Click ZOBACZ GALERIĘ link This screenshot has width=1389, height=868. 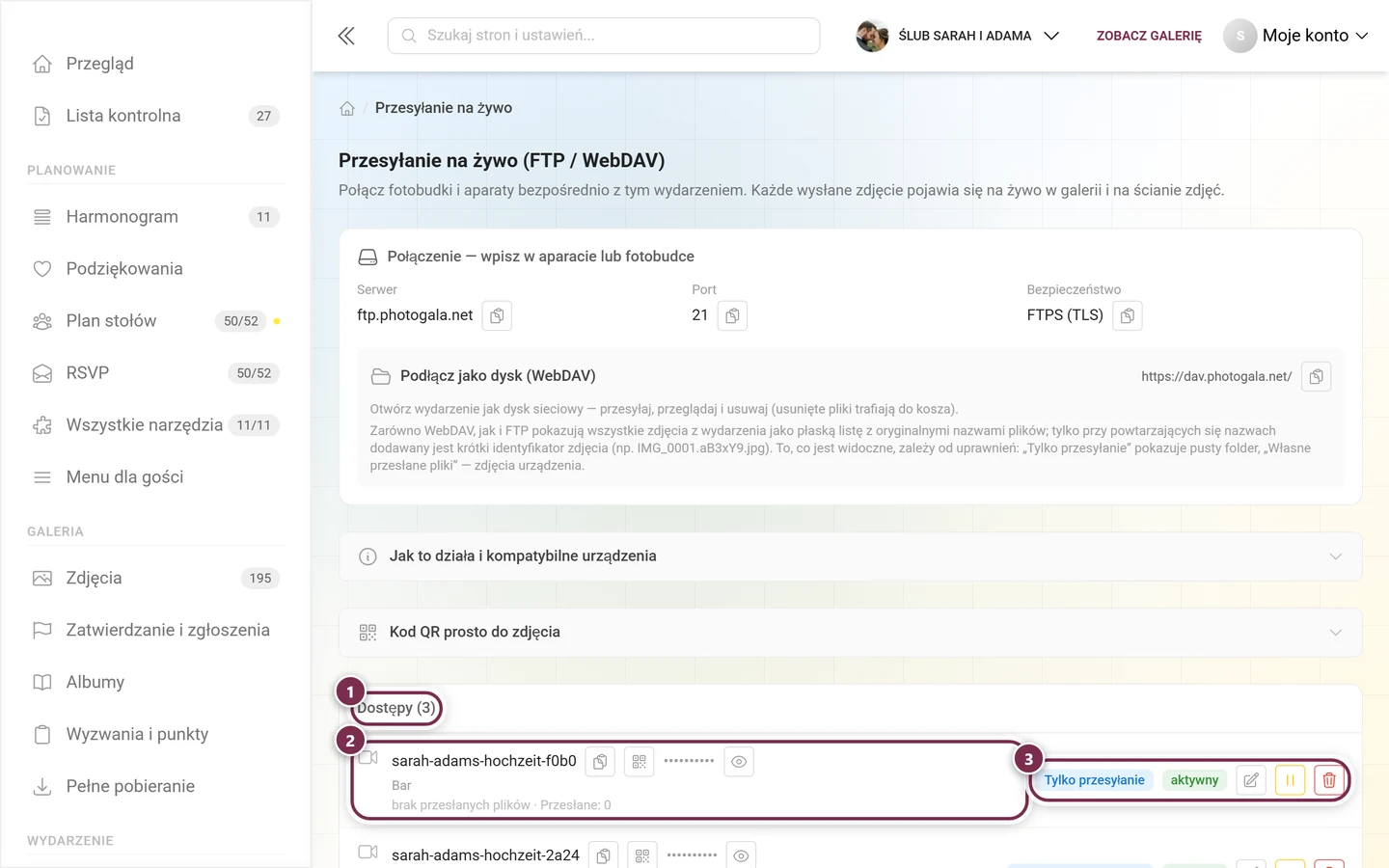point(1149,36)
